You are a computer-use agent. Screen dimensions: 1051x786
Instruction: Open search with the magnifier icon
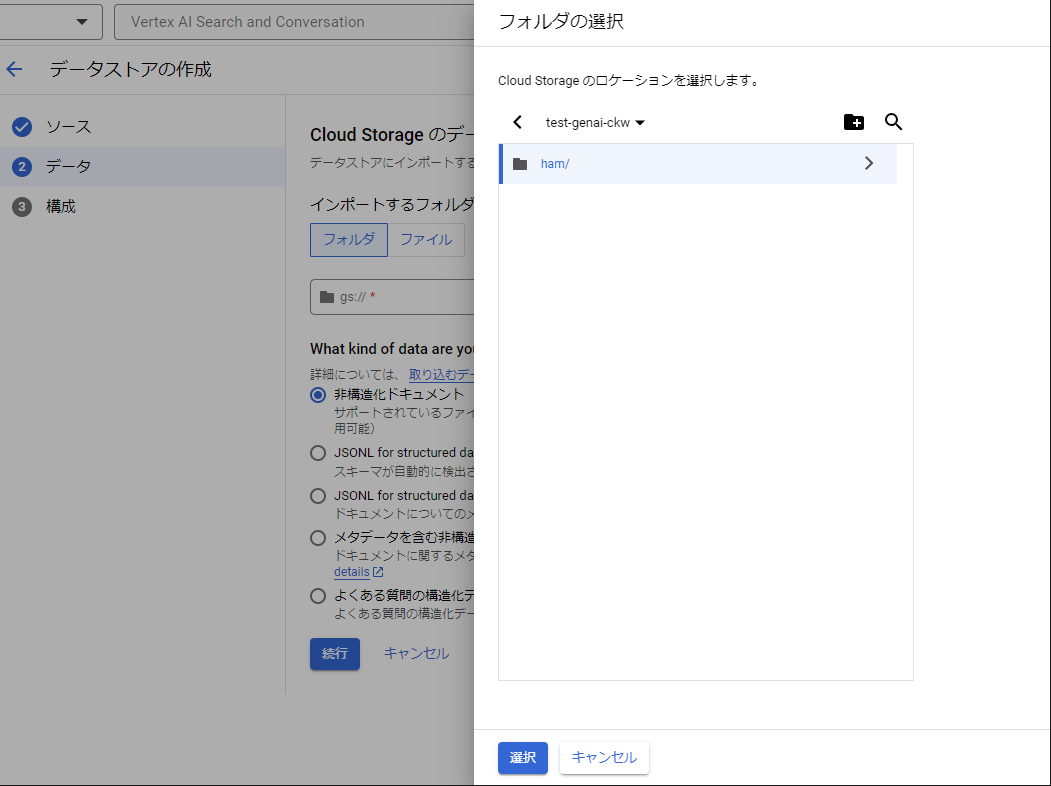click(x=893, y=122)
